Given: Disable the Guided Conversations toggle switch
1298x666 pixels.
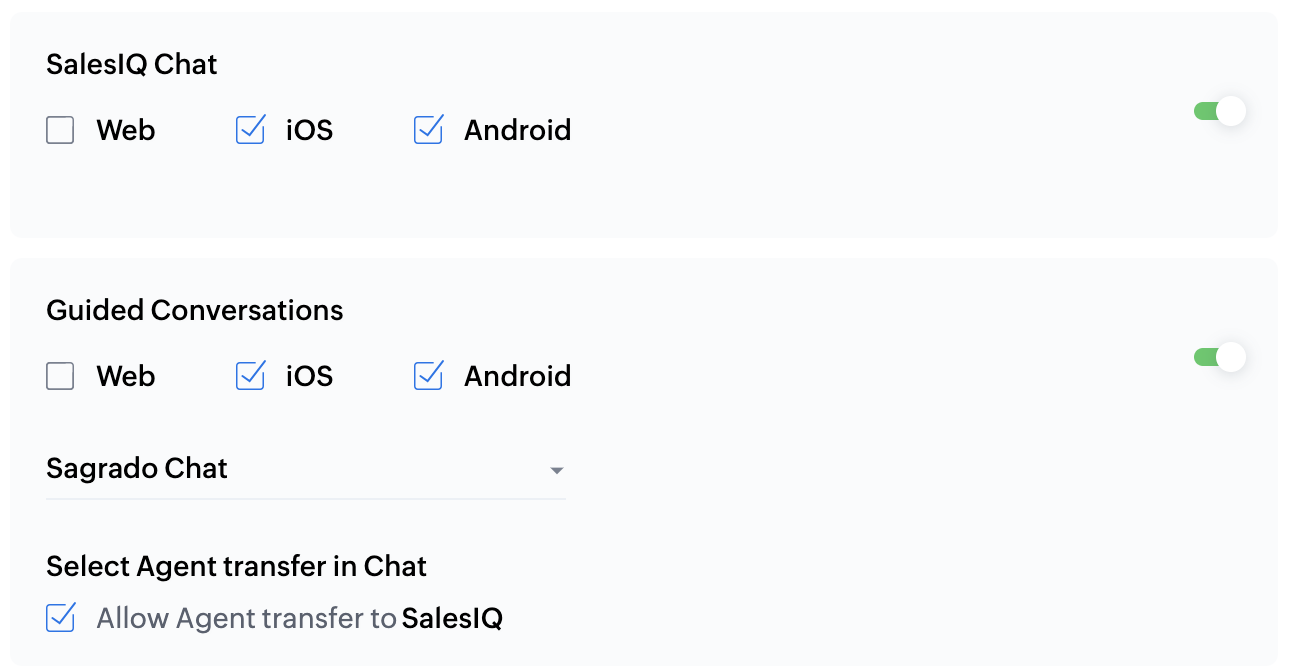Looking at the screenshot, I should tap(1219, 357).
